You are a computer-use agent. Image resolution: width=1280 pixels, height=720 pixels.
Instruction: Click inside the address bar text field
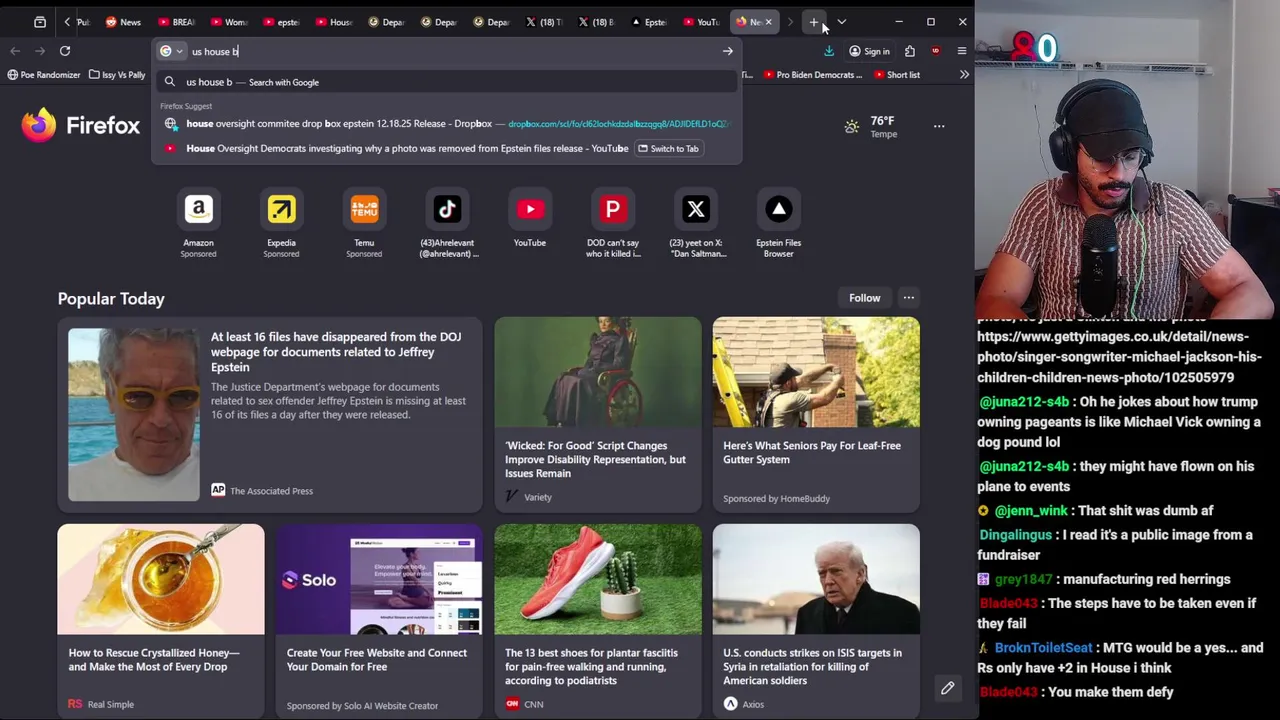coord(450,51)
